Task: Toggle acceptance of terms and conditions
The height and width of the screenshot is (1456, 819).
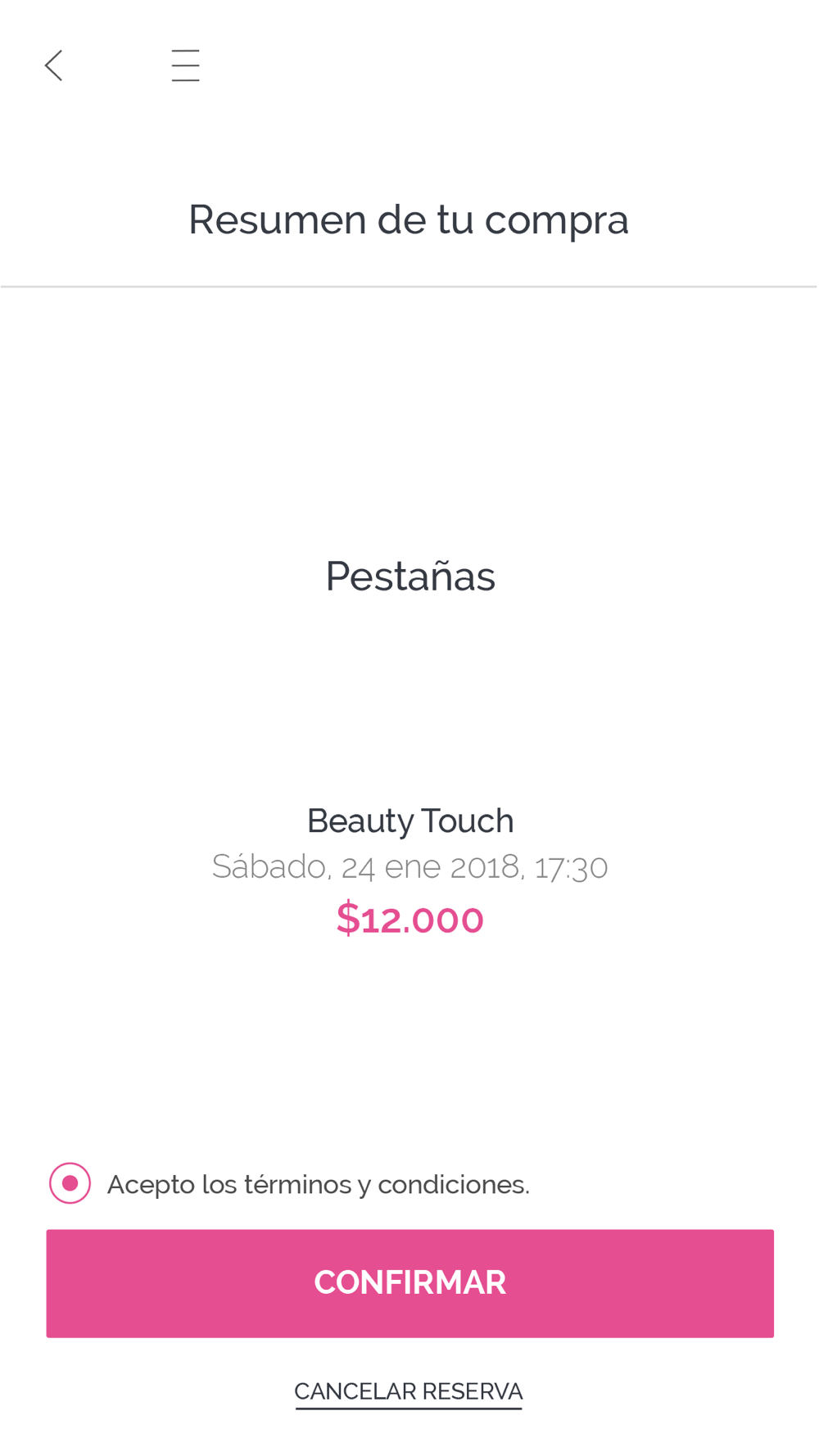Action: [70, 1183]
